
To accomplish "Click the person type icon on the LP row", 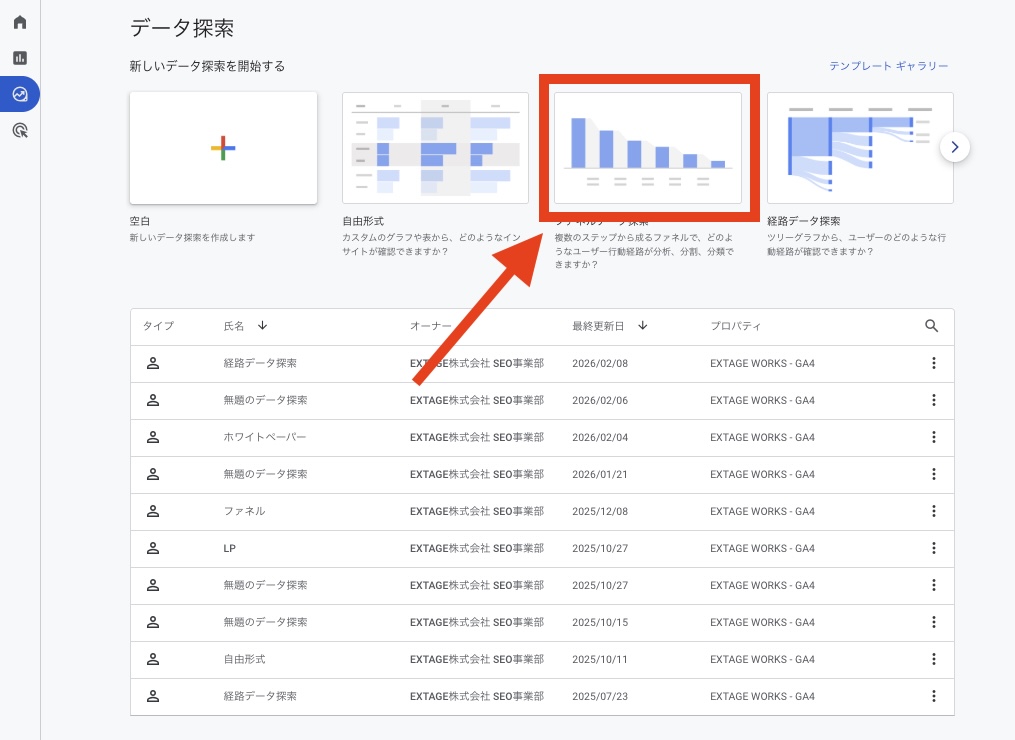I will [153, 548].
